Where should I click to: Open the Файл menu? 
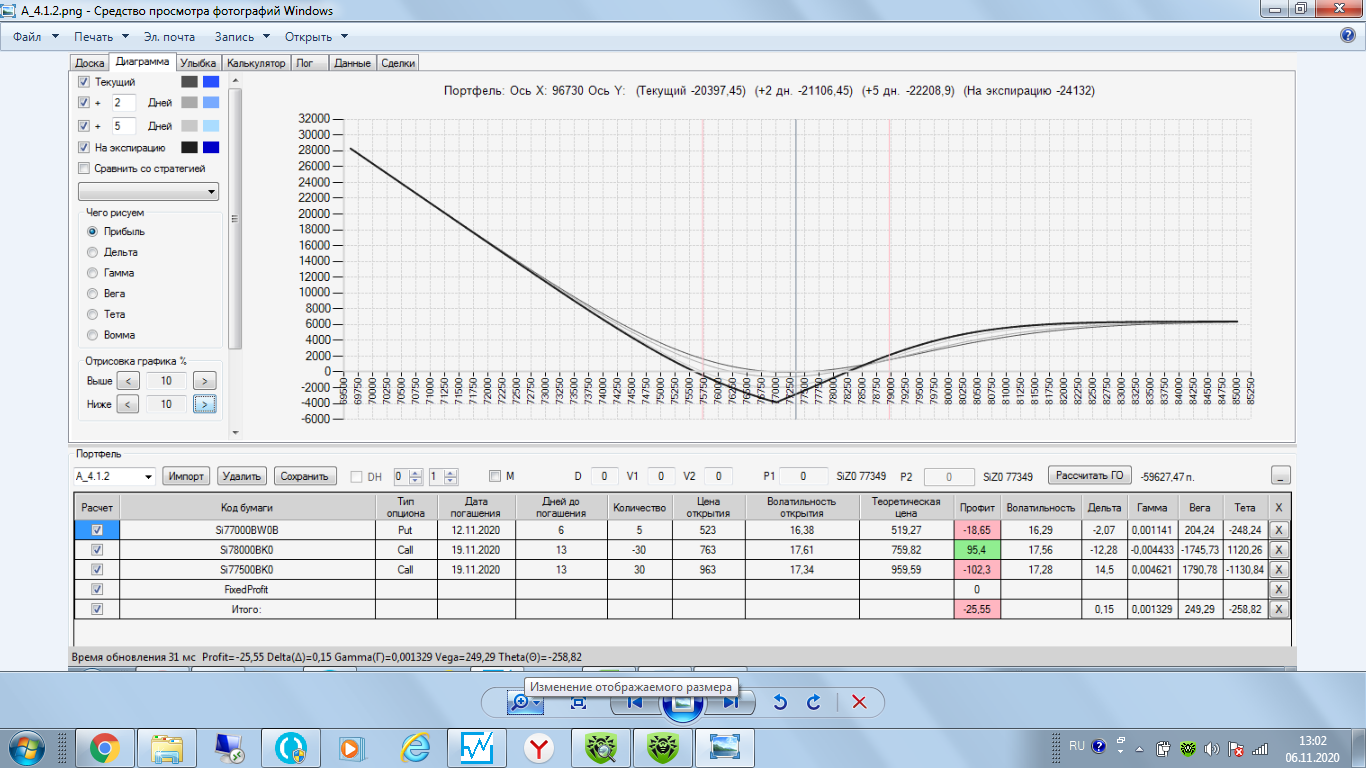click(x=36, y=37)
